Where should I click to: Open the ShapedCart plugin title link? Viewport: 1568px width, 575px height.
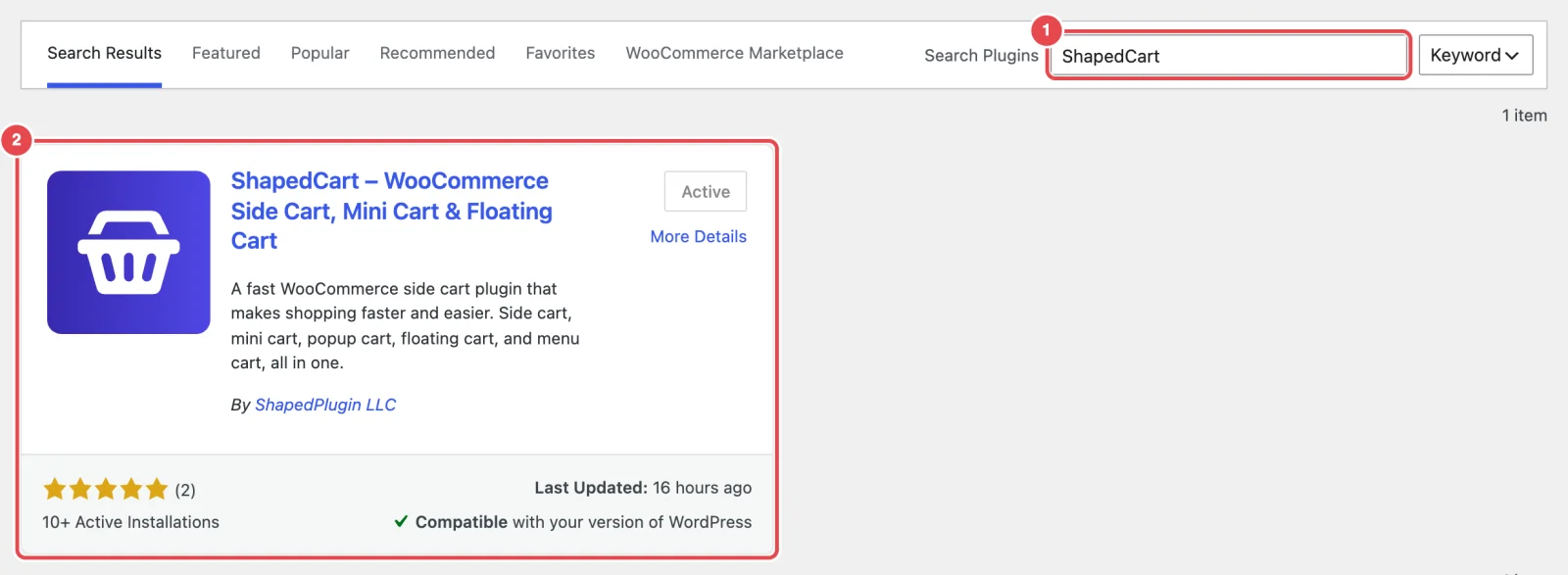(392, 211)
